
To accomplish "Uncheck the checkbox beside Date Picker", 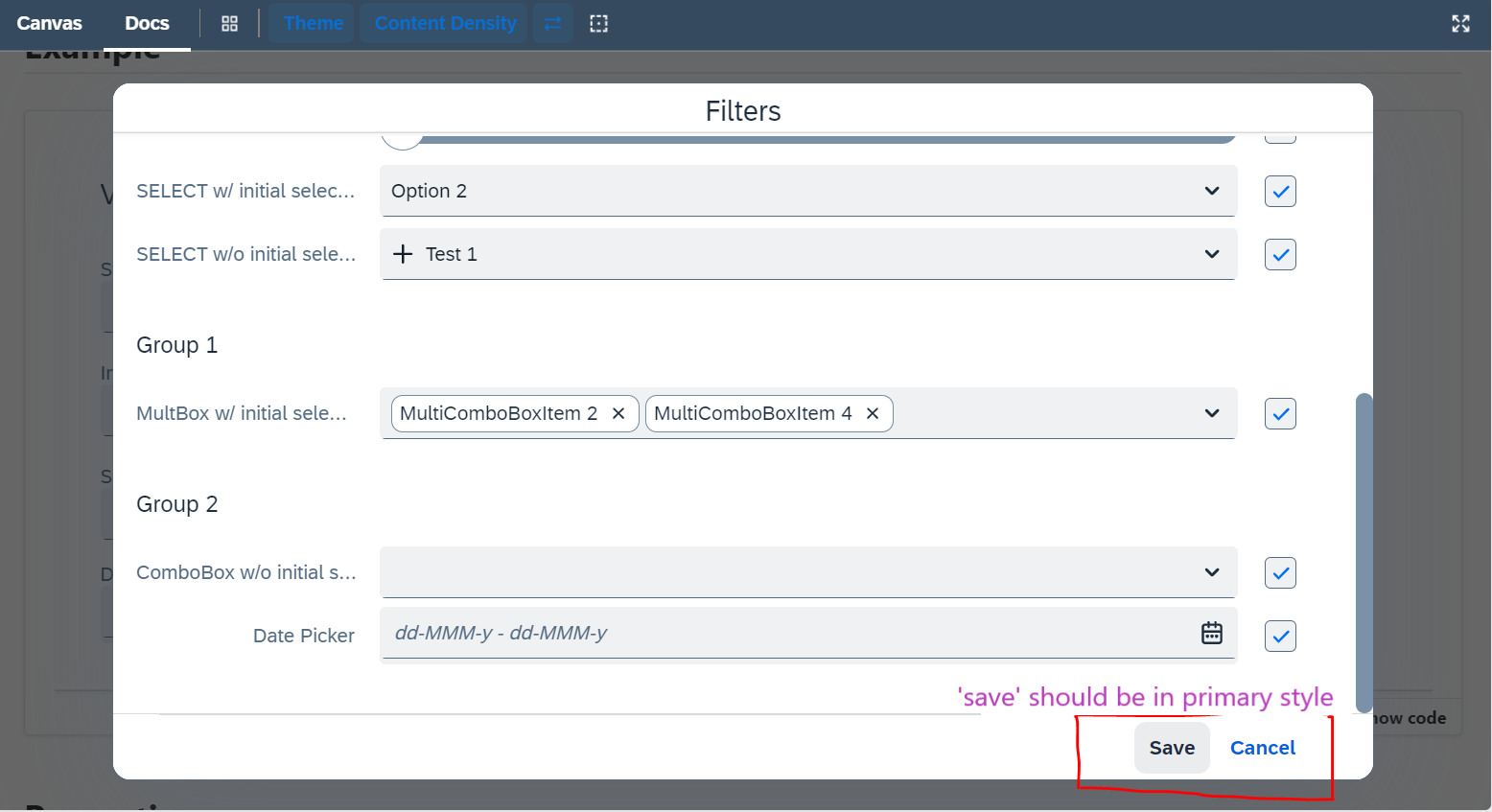I will (x=1280, y=636).
